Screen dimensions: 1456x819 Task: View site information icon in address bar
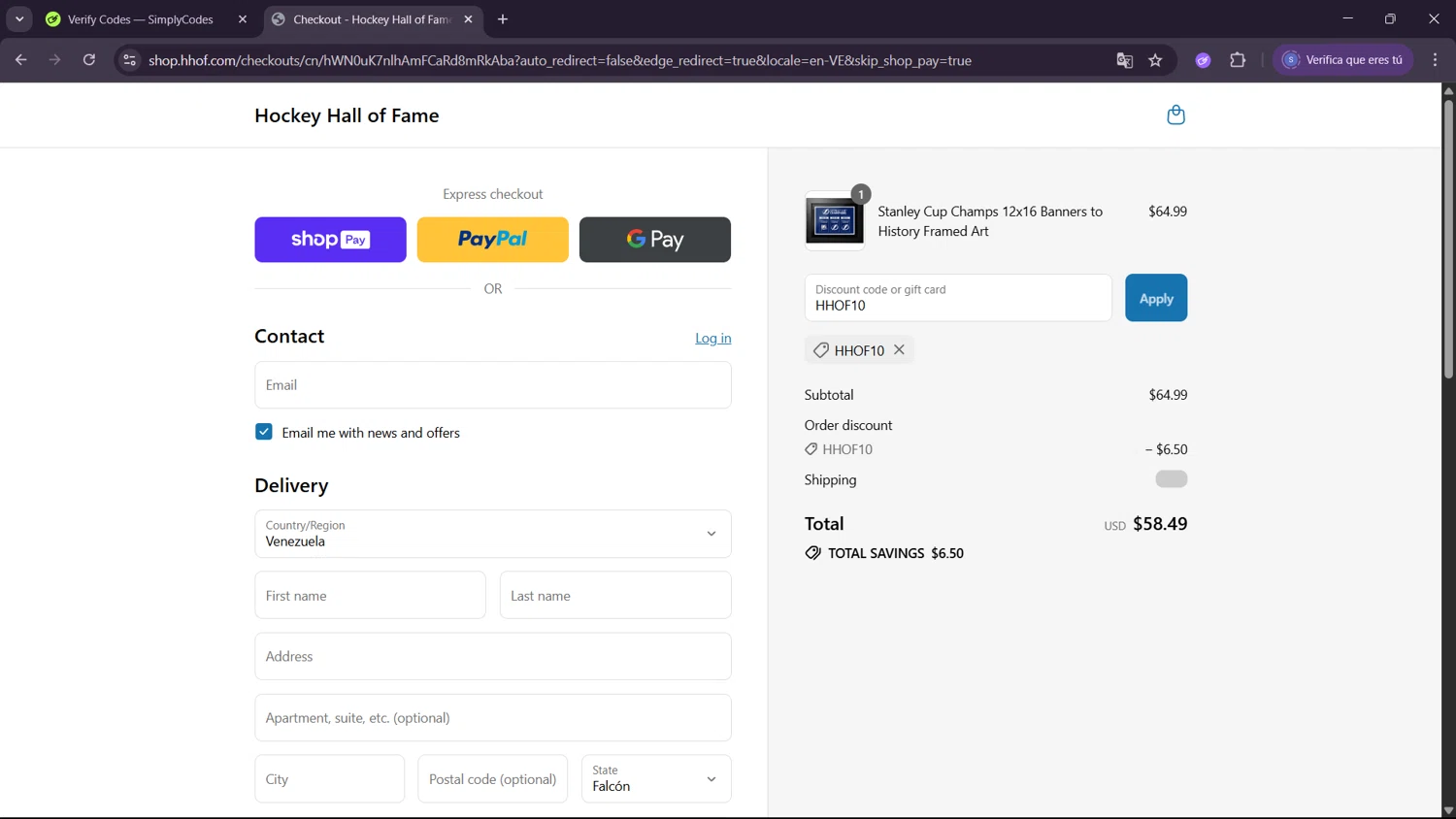tap(129, 60)
